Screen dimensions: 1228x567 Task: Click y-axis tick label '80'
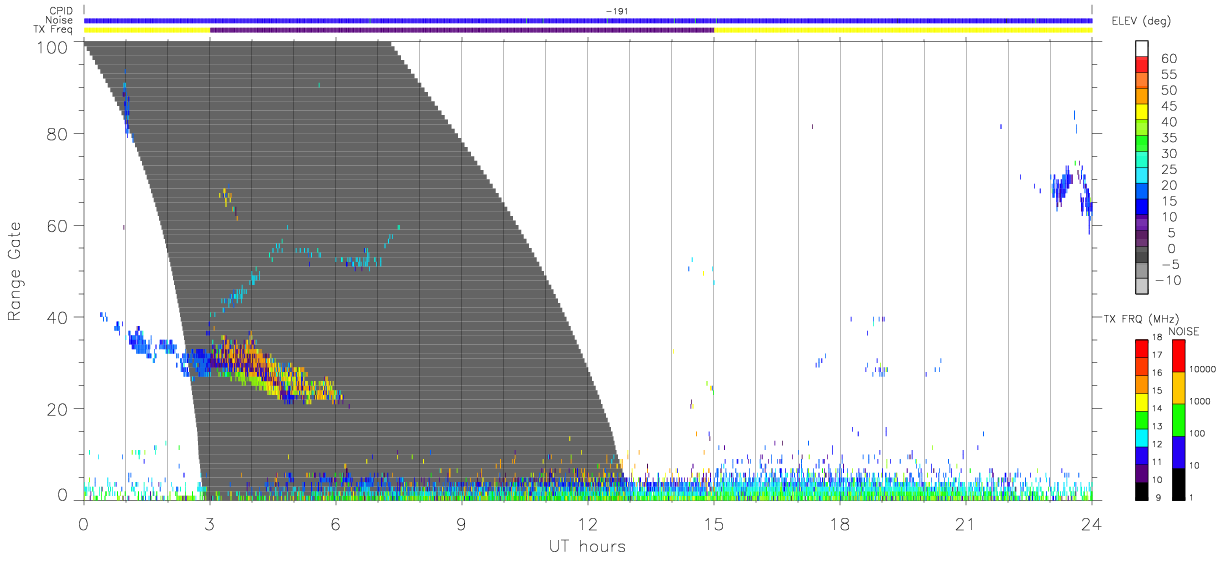tap(59, 134)
